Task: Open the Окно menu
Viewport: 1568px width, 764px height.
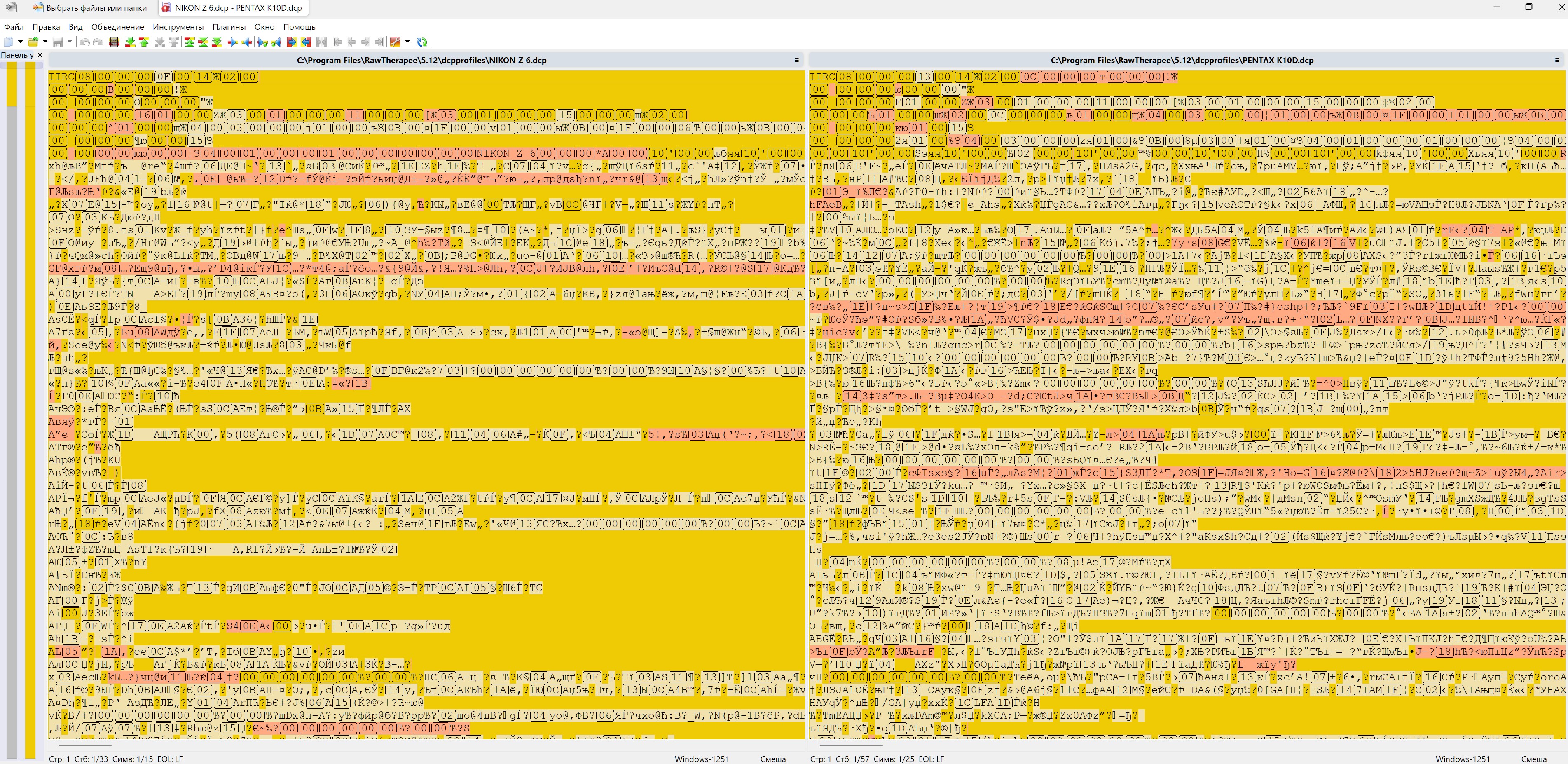Action: coord(264,27)
